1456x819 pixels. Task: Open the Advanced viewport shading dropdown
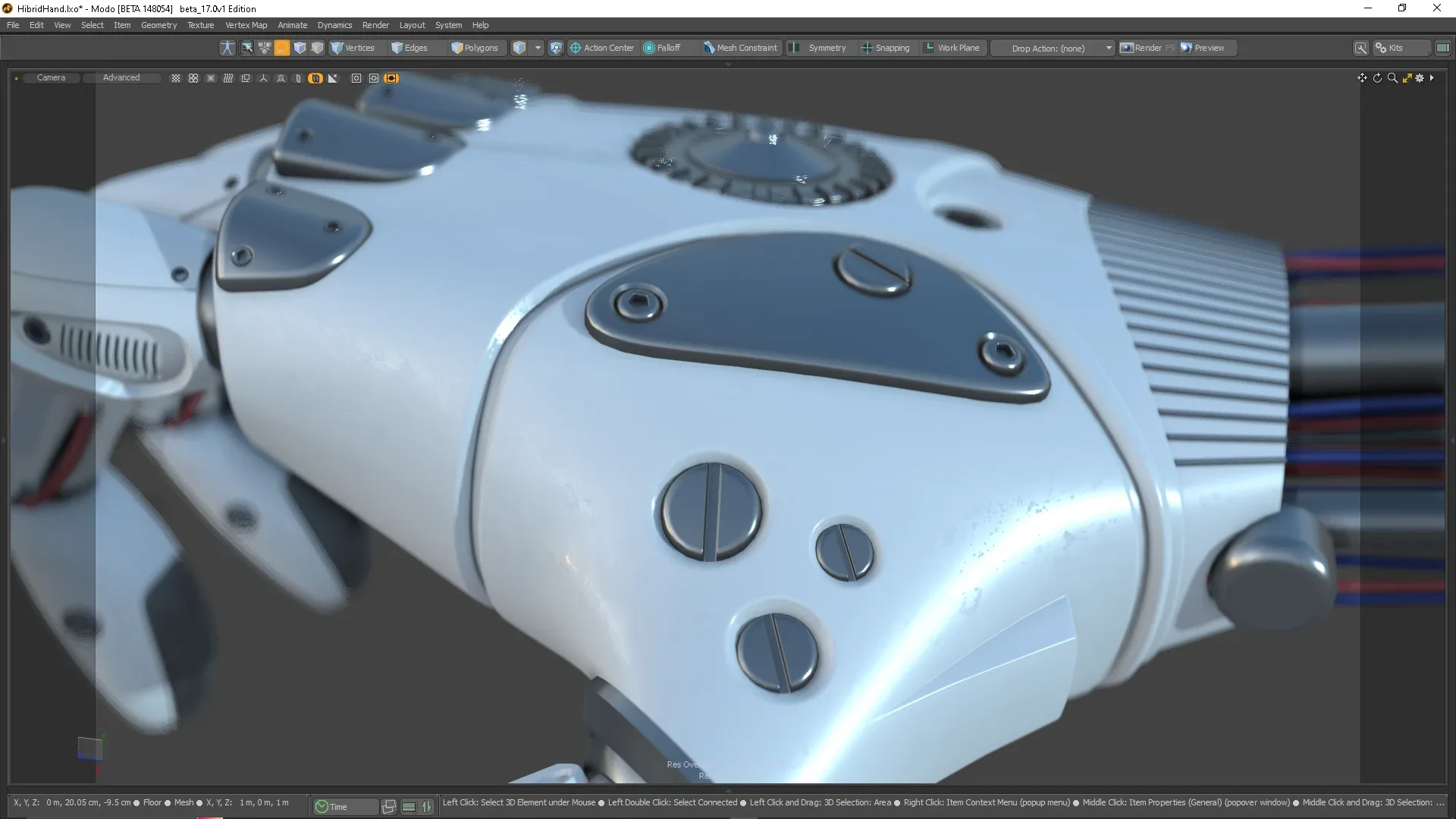121,77
